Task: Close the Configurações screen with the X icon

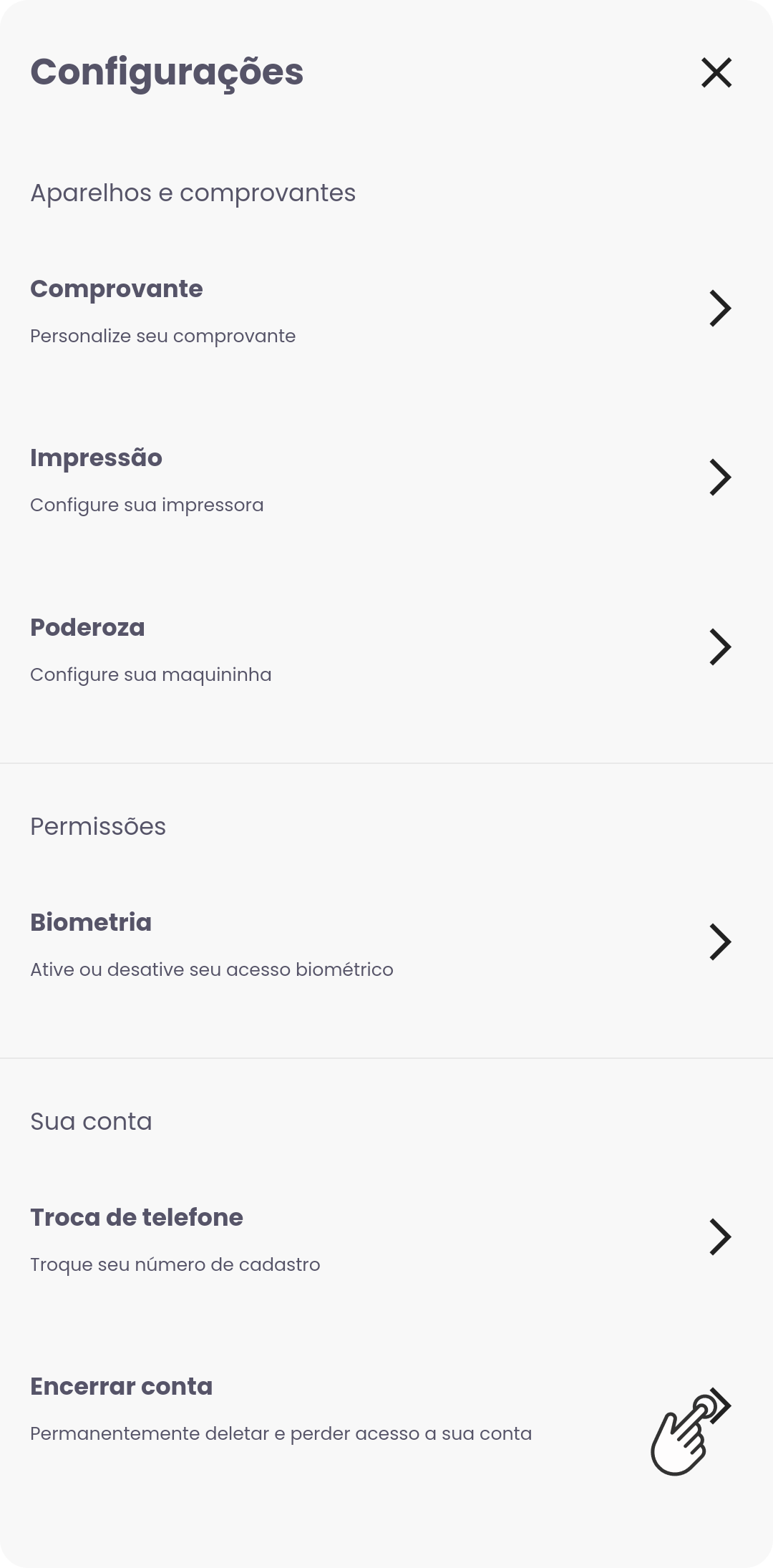Action: [716, 72]
